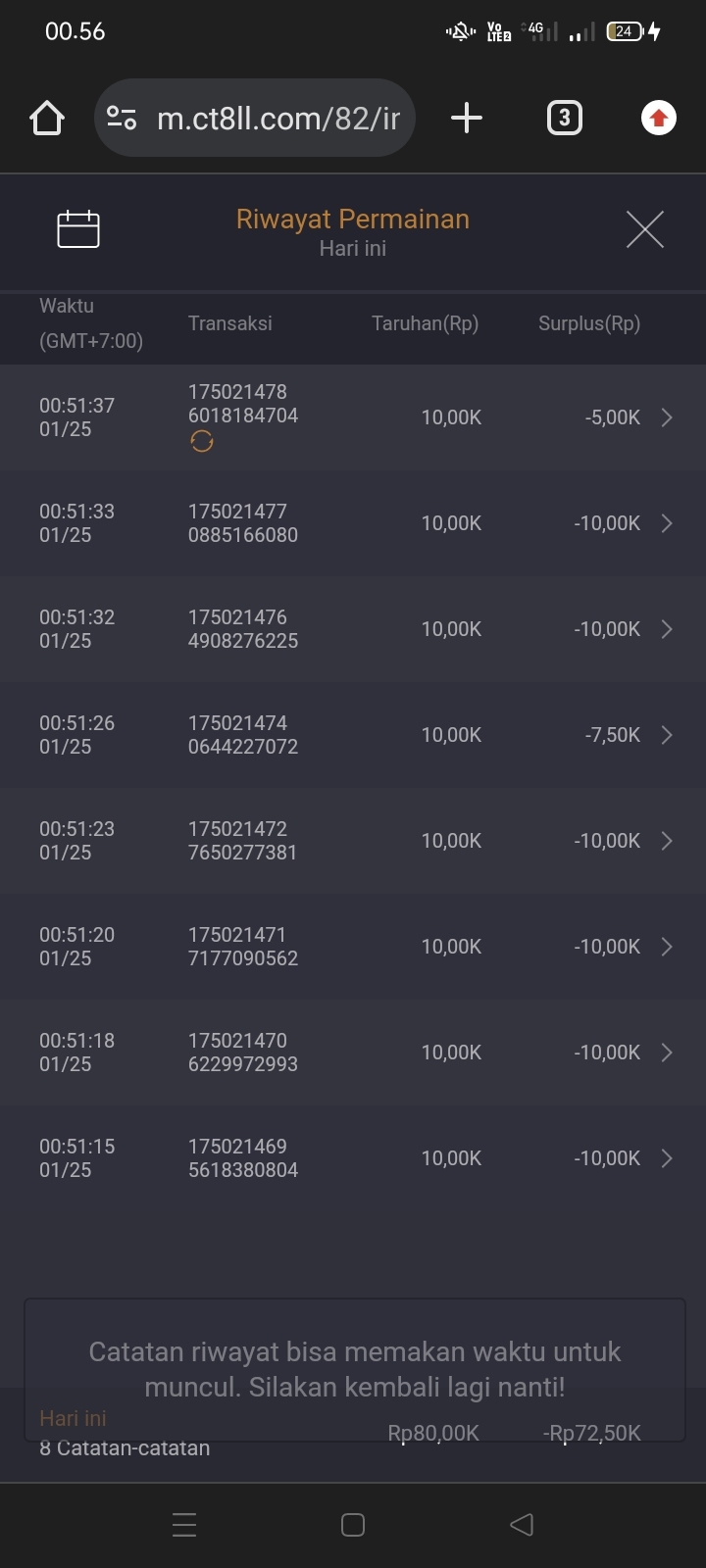This screenshot has width=706, height=1568.
Task: Select transaction 7650277381 row
Action: pos(353,841)
